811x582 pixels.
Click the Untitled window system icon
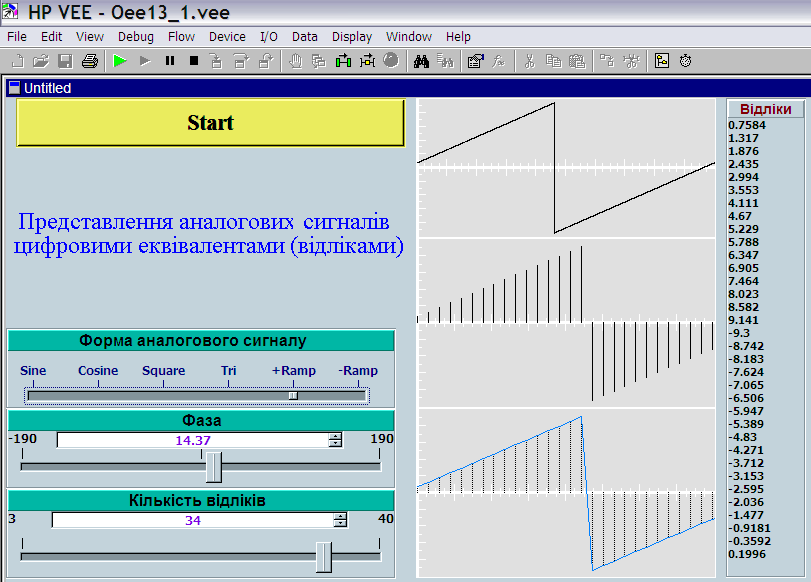click(14, 87)
